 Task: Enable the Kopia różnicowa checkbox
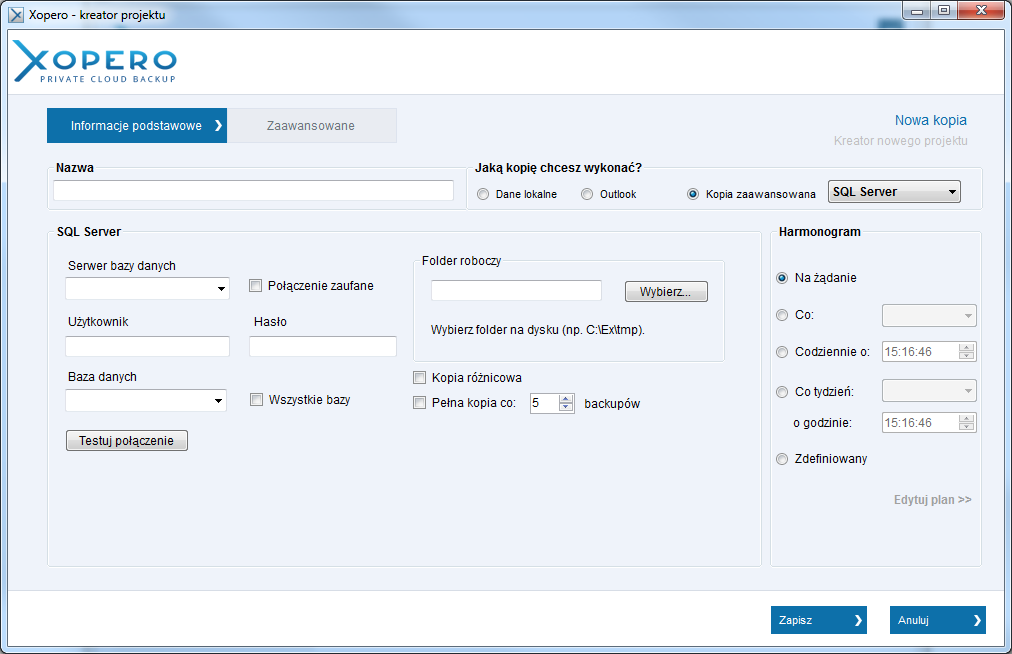point(420,378)
